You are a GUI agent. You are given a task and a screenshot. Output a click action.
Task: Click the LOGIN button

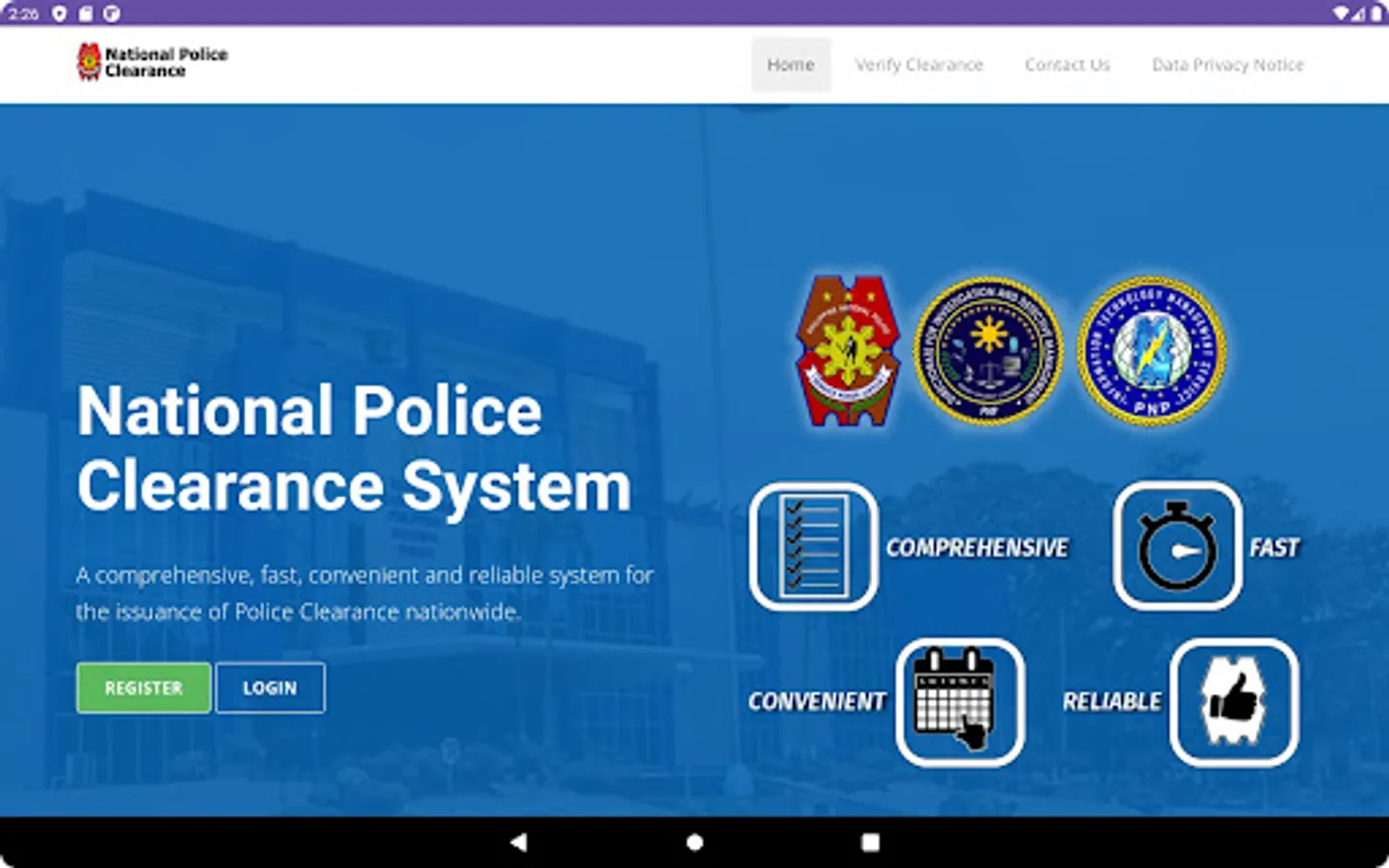(x=270, y=688)
